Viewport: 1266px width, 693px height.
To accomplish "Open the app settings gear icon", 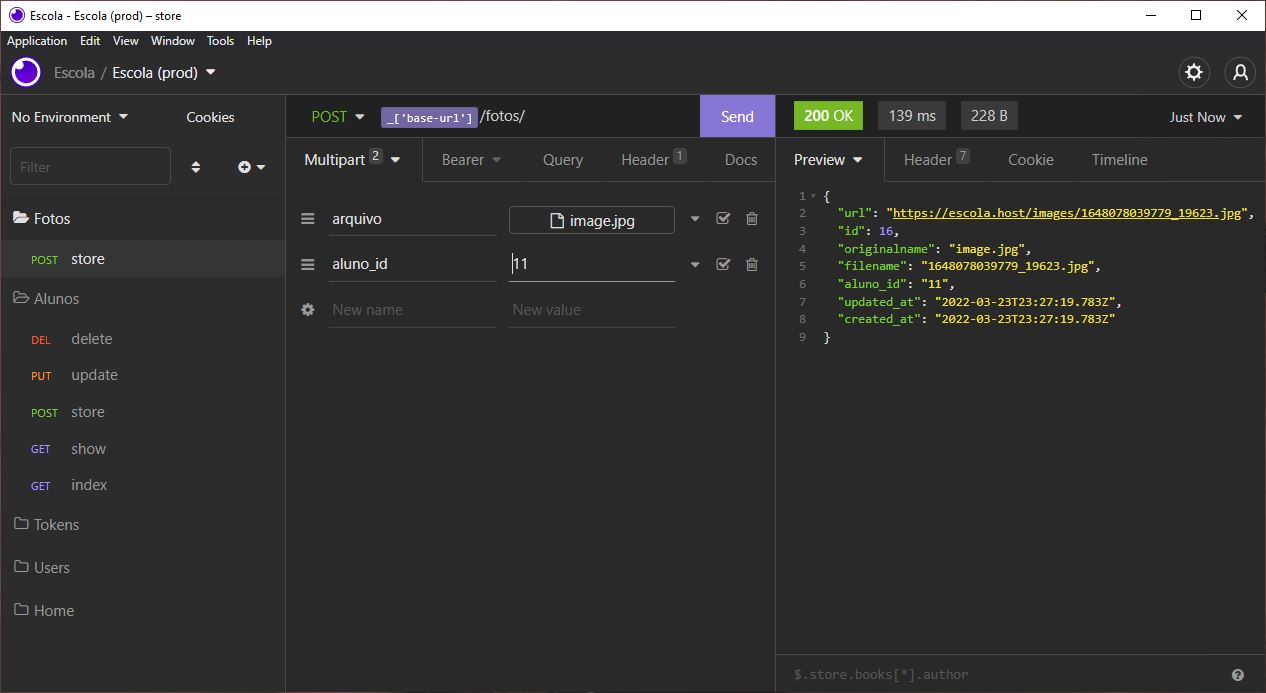I will coord(1194,72).
